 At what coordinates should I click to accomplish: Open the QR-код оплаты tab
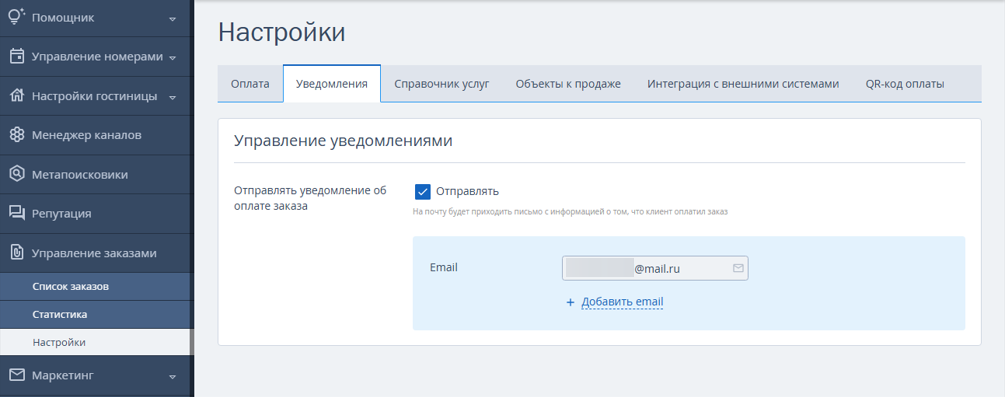coord(904,84)
